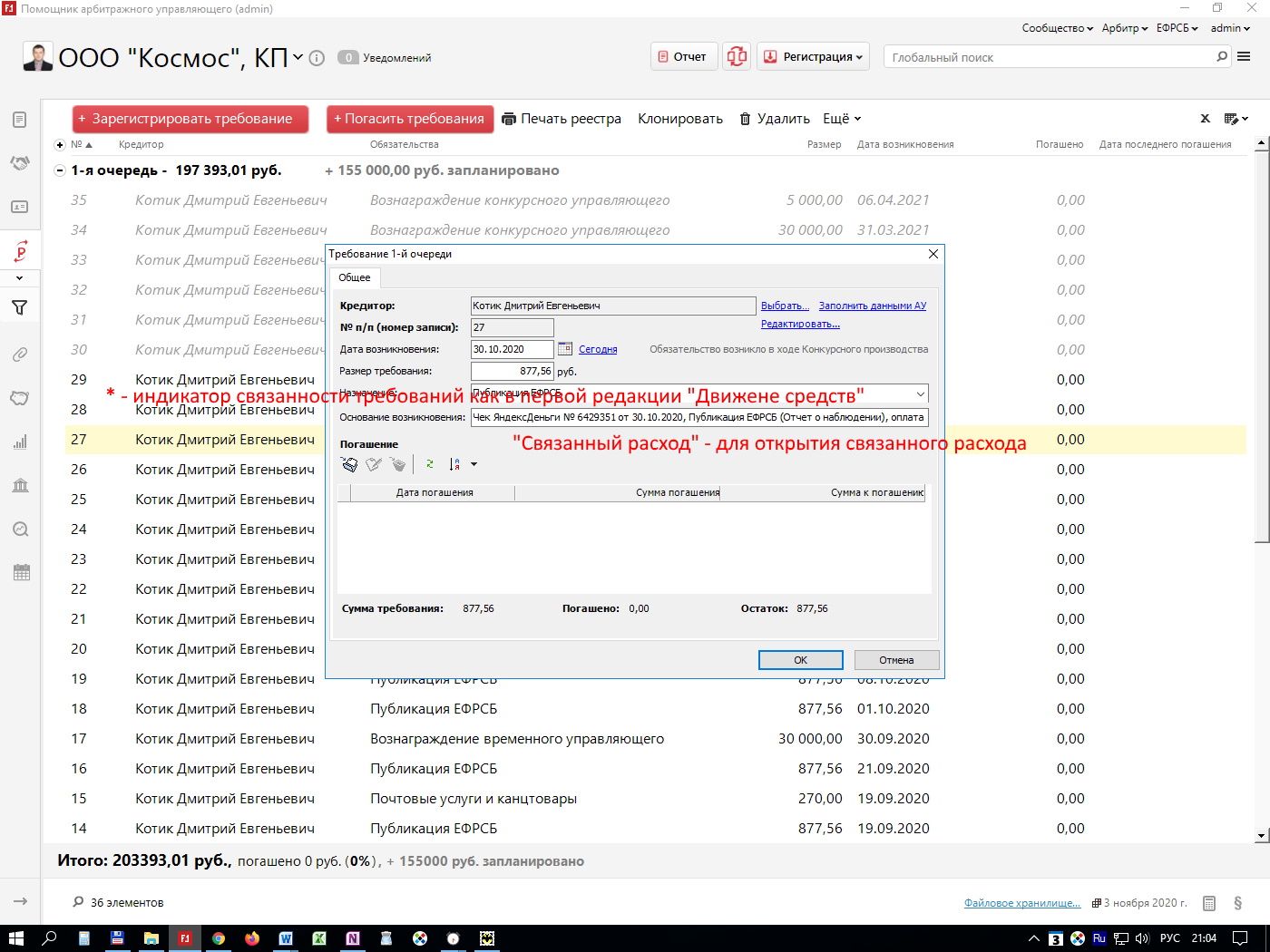The height and width of the screenshot is (952, 1270).
Task: Open the bank building icon in the sidebar
Action: tap(20, 485)
